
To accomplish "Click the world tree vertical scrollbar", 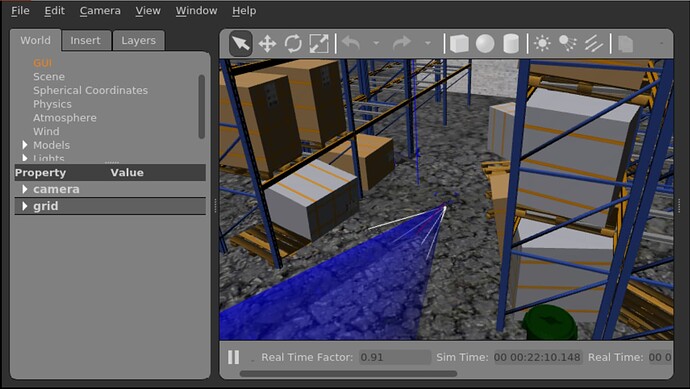I will [x=202, y=106].
